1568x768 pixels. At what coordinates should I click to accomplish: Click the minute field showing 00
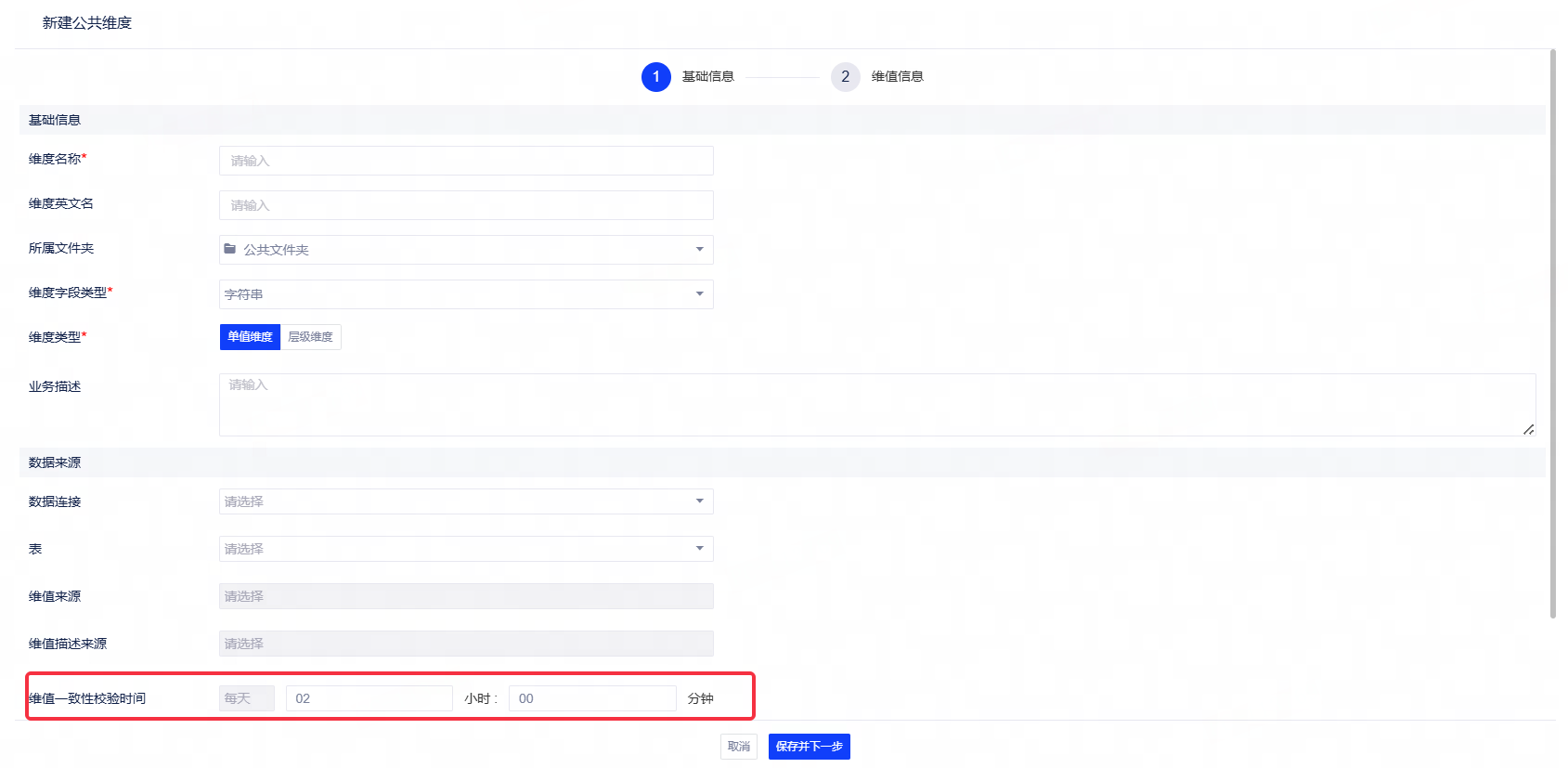pyautogui.click(x=592, y=698)
